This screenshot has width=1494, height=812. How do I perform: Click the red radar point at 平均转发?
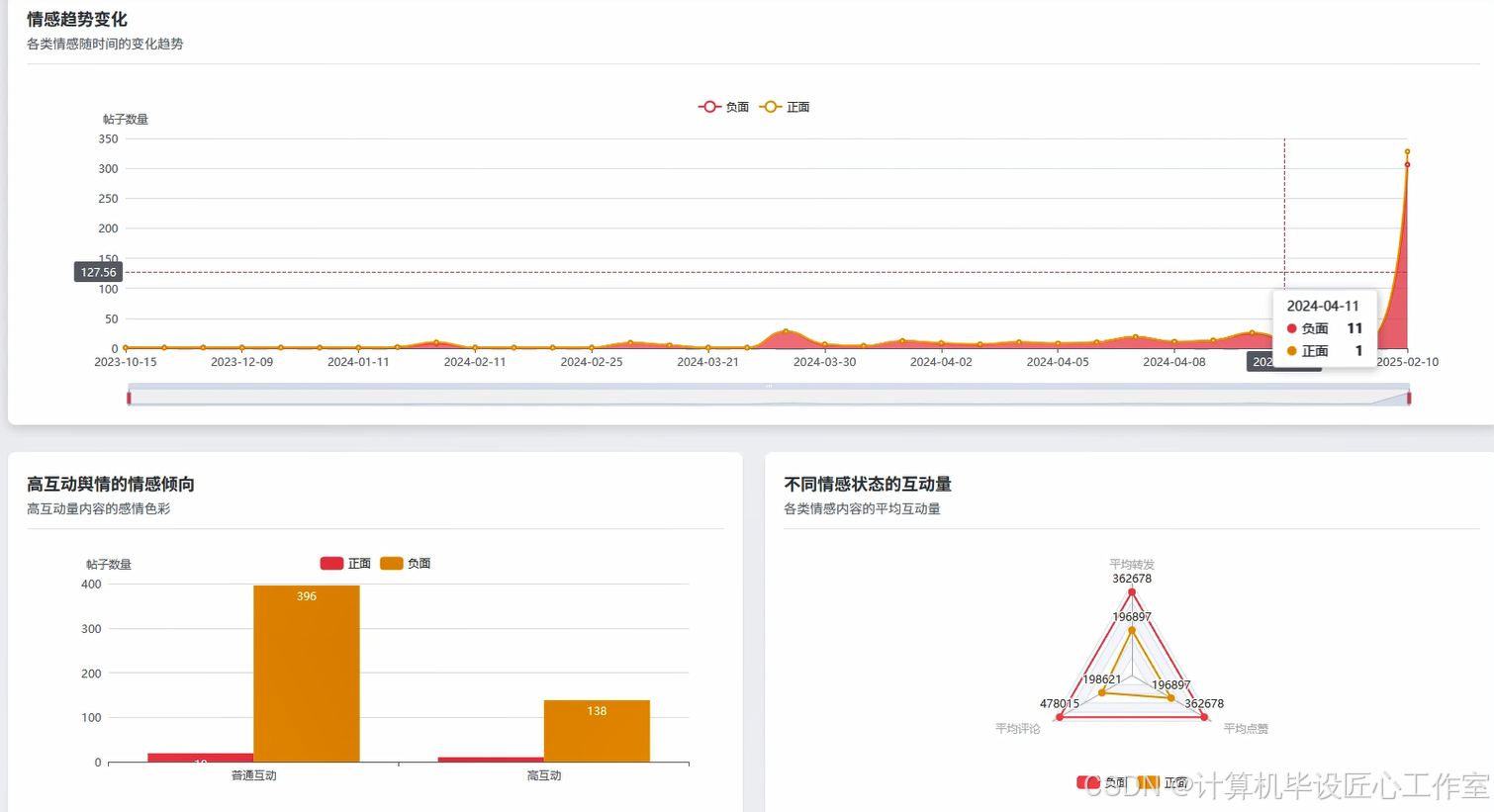click(x=1132, y=592)
